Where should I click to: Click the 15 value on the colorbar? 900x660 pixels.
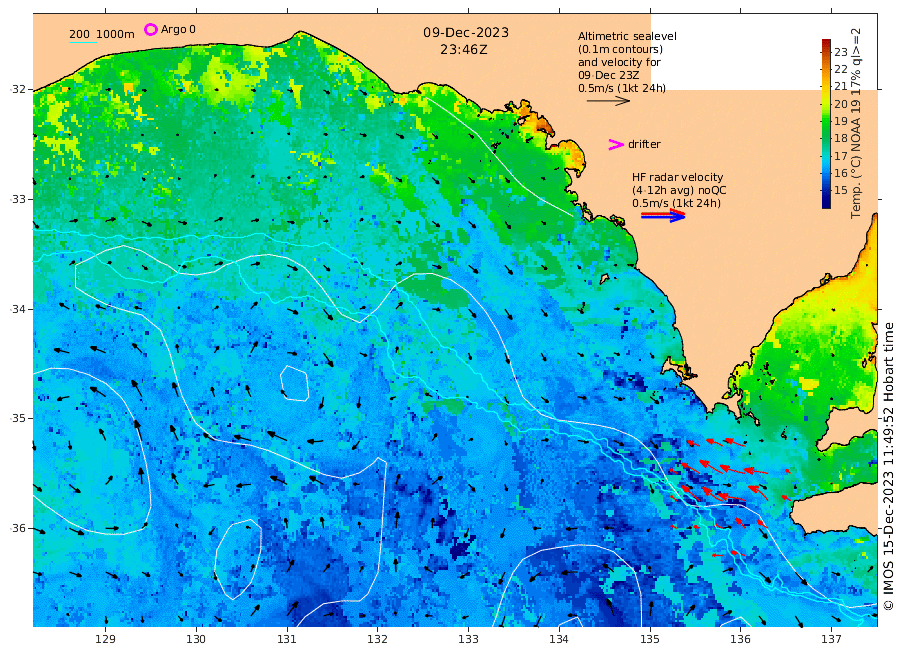click(x=841, y=190)
